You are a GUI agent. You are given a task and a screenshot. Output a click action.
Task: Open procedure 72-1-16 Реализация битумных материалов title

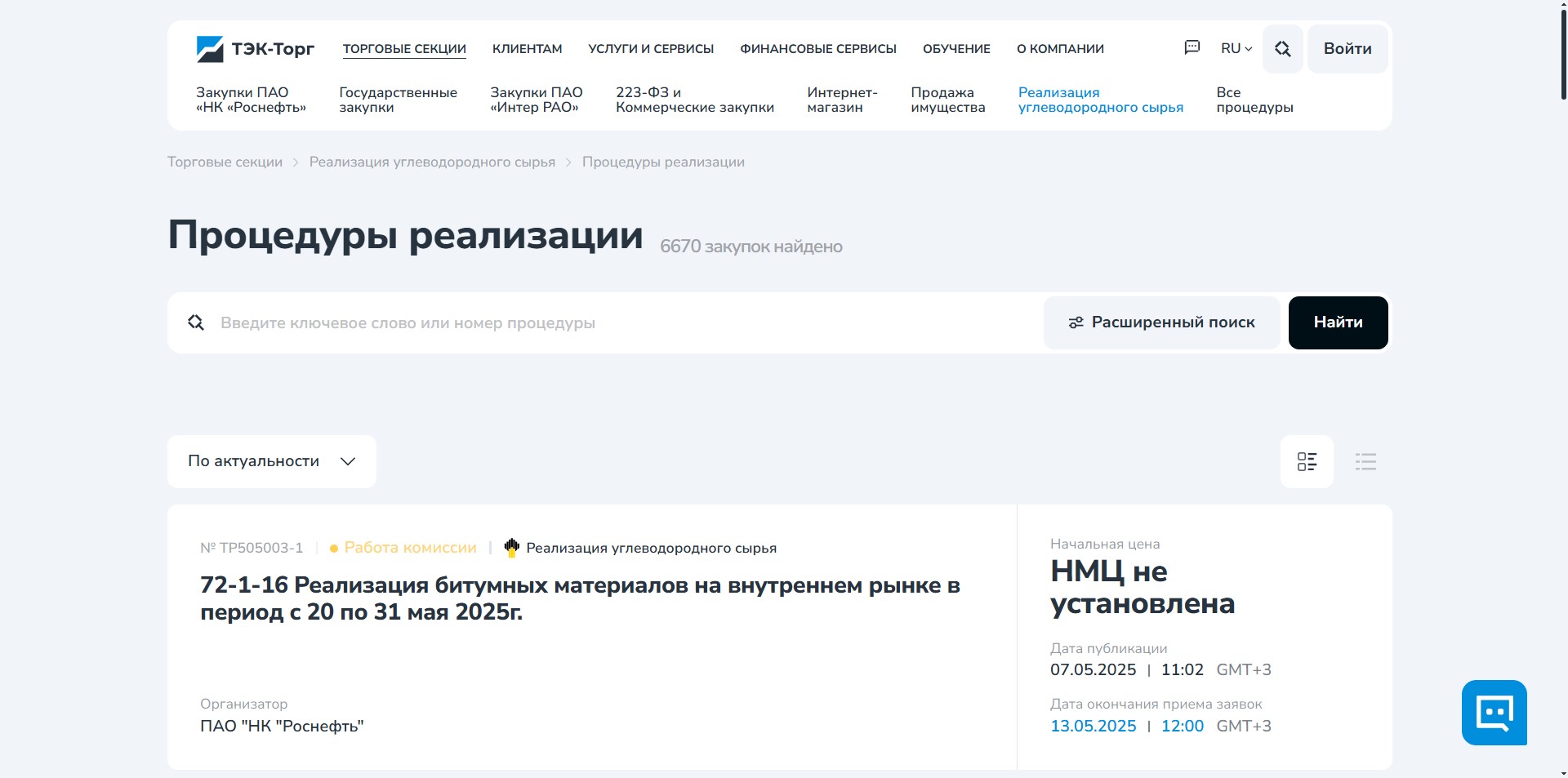tap(580, 598)
